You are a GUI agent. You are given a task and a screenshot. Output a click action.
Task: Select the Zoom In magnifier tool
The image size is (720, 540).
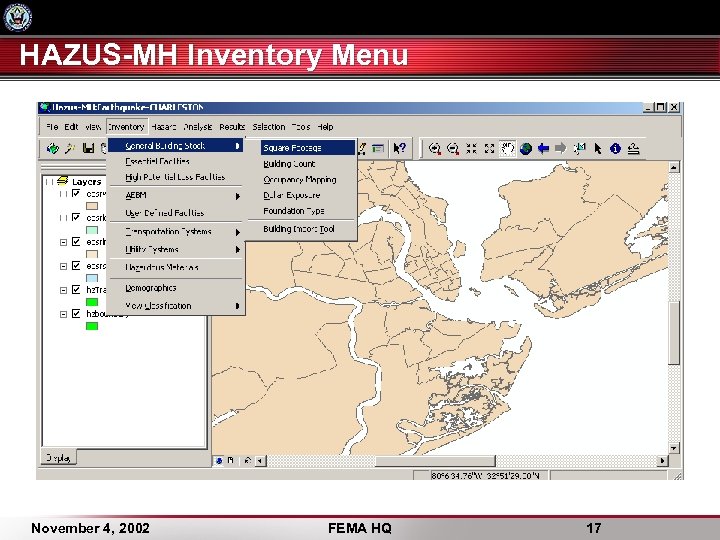(x=435, y=148)
